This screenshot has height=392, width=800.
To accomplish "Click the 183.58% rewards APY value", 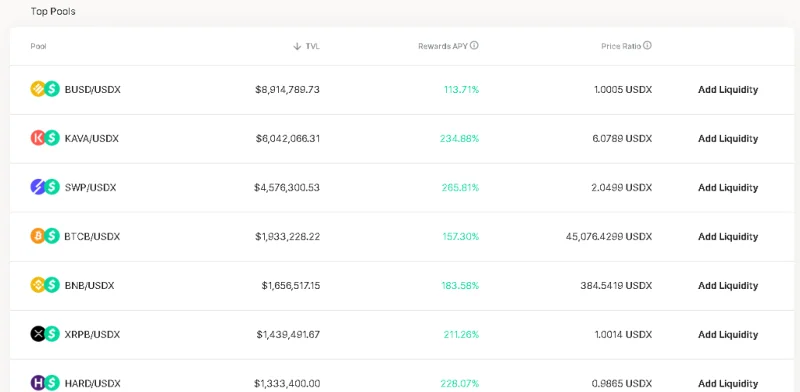I will (x=460, y=285).
